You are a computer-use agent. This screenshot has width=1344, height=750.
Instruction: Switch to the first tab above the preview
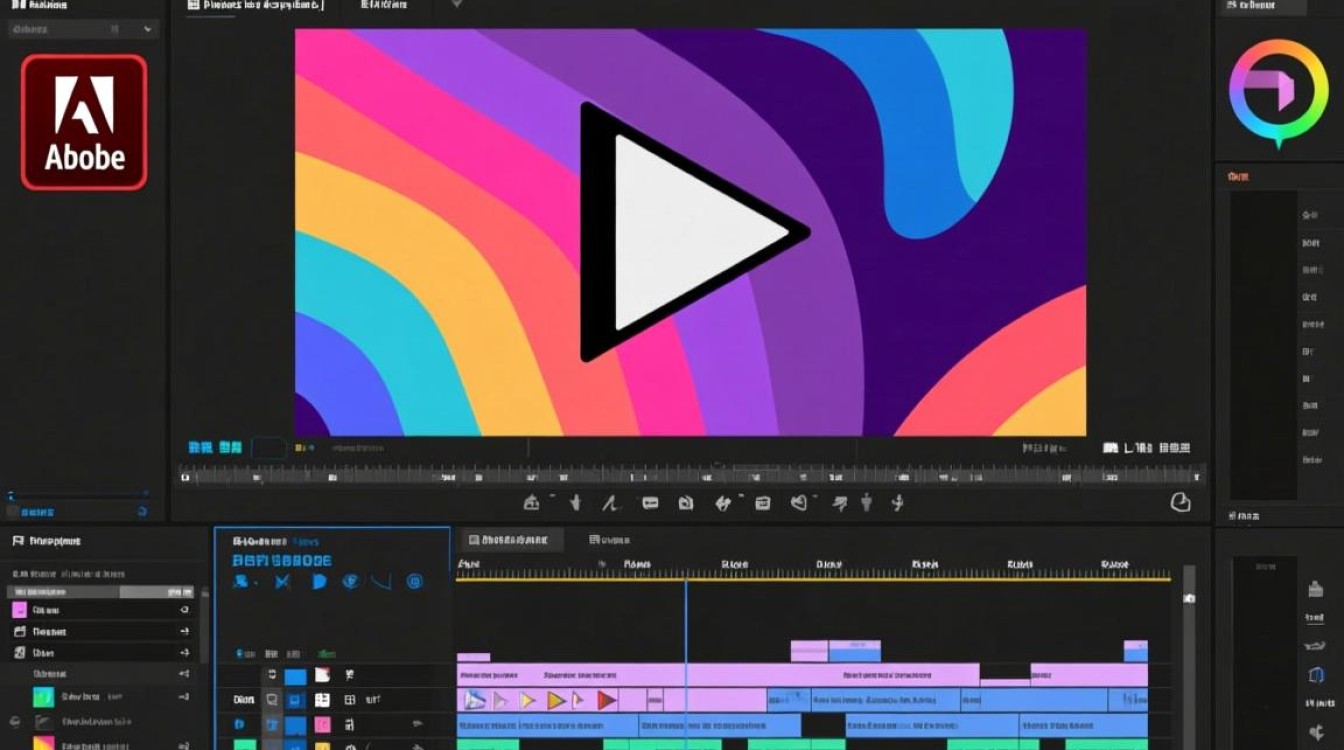pyautogui.click(x=256, y=5)
